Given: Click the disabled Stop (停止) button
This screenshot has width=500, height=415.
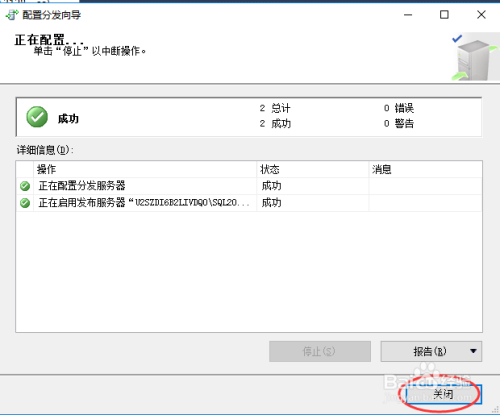Looking at the screenshot, I should pos(320,351).
